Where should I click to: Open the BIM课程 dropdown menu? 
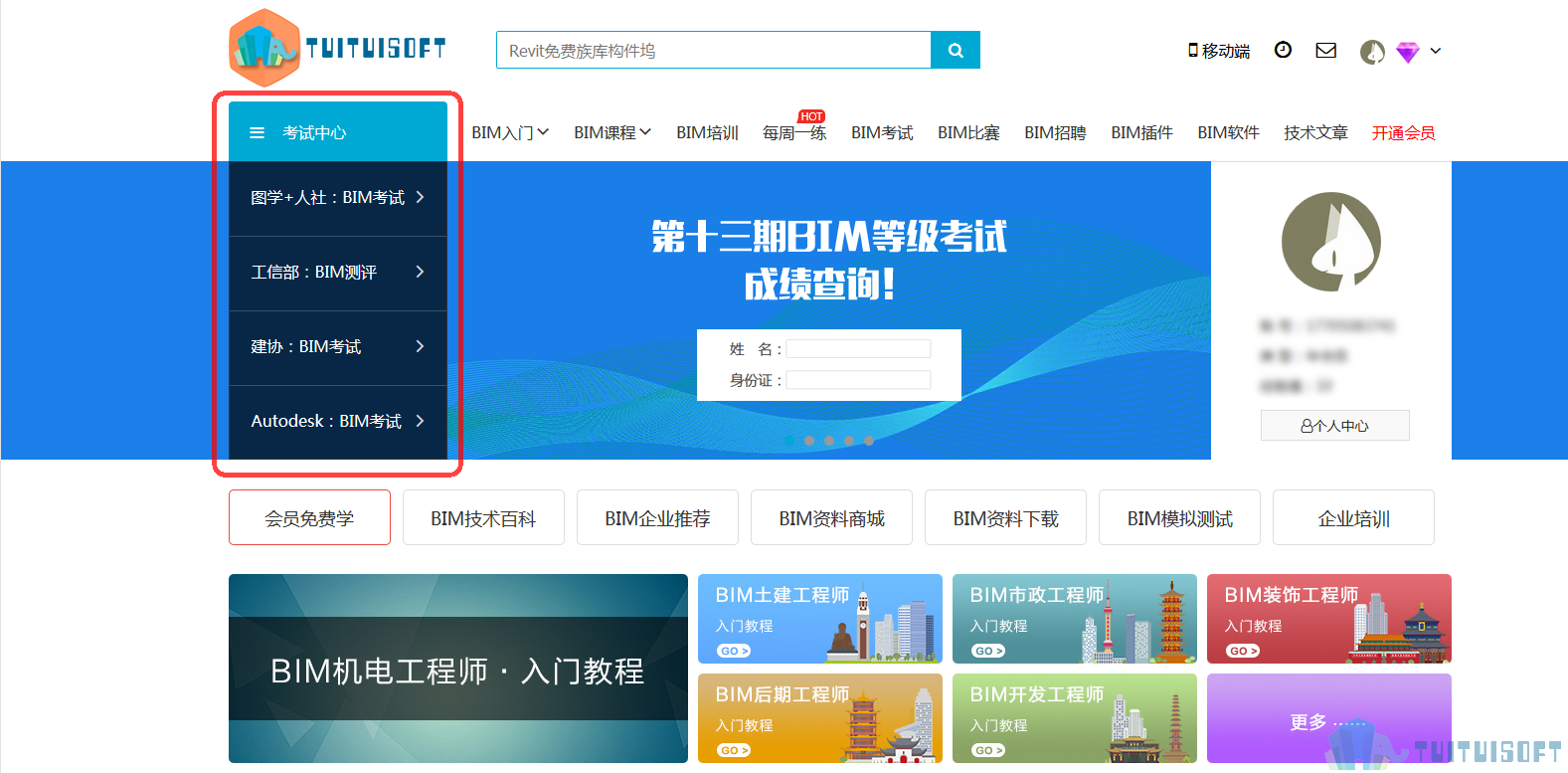612,132
